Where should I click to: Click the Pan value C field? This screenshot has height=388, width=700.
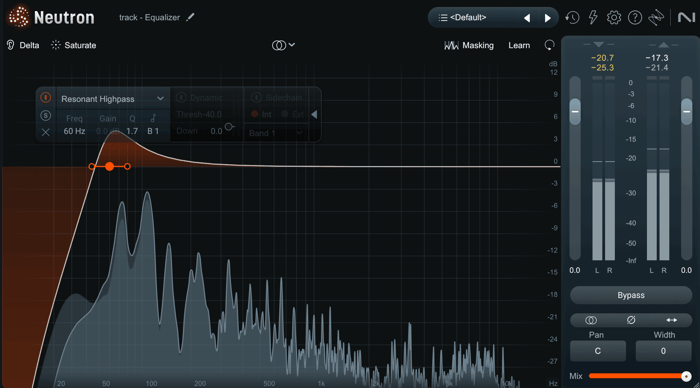point(597,351)
